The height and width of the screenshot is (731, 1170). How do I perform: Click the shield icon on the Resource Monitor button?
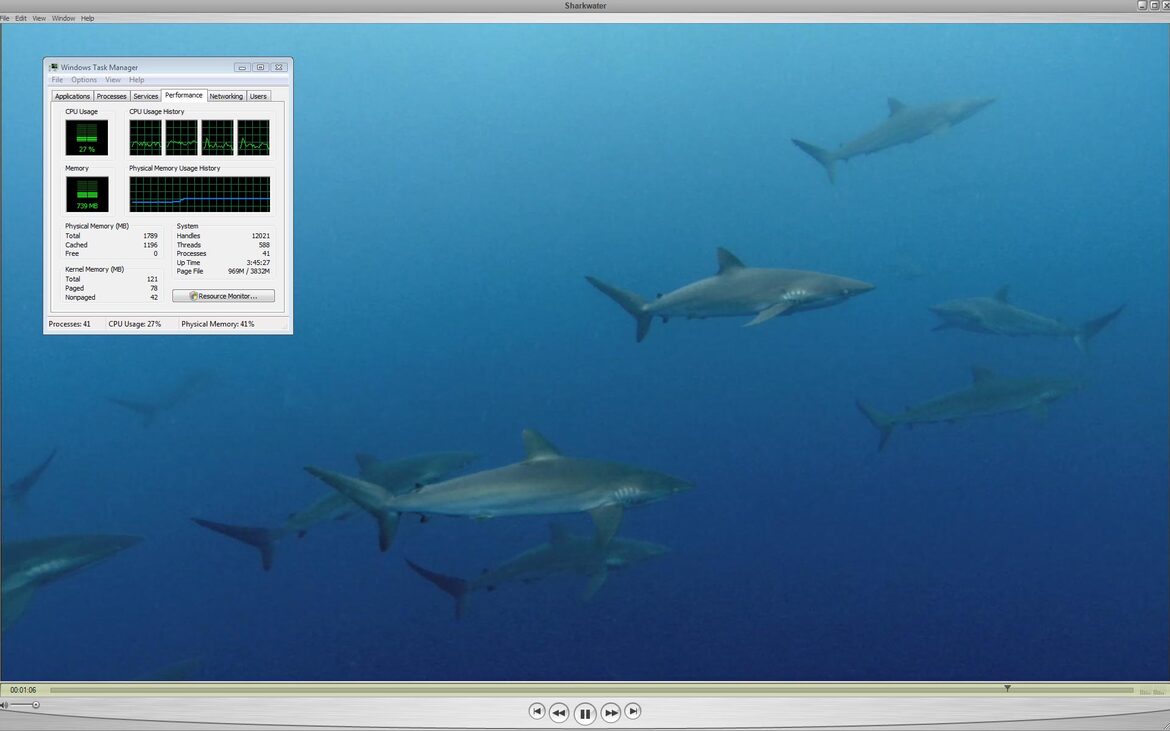click(x=193, y=296)
